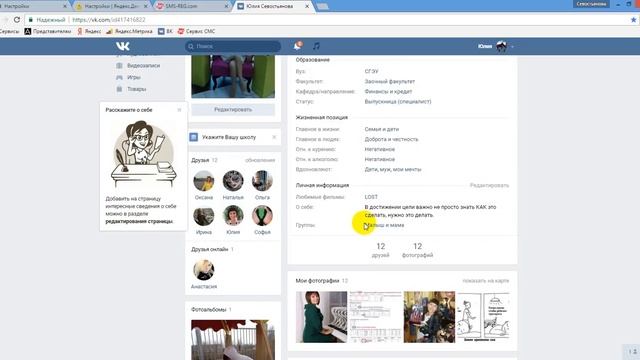Screen dimensions: 640x360
Task: Open Игры in the sidebar
Action: [x=134, y=77]
